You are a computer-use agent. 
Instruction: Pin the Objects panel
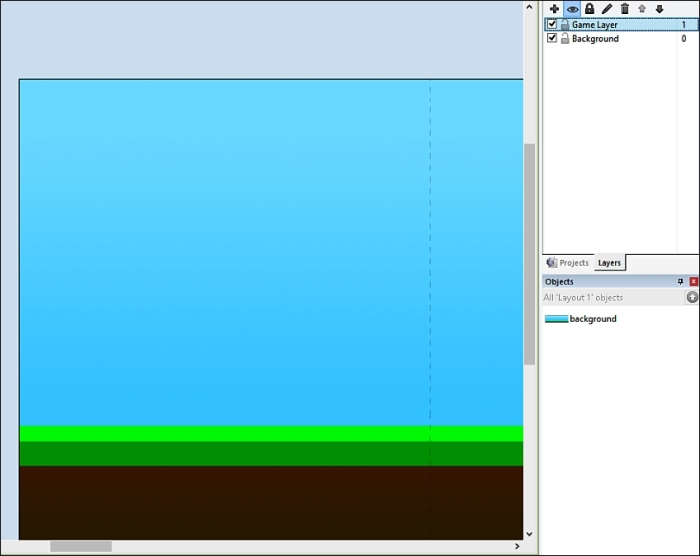(x=680, y=281)
